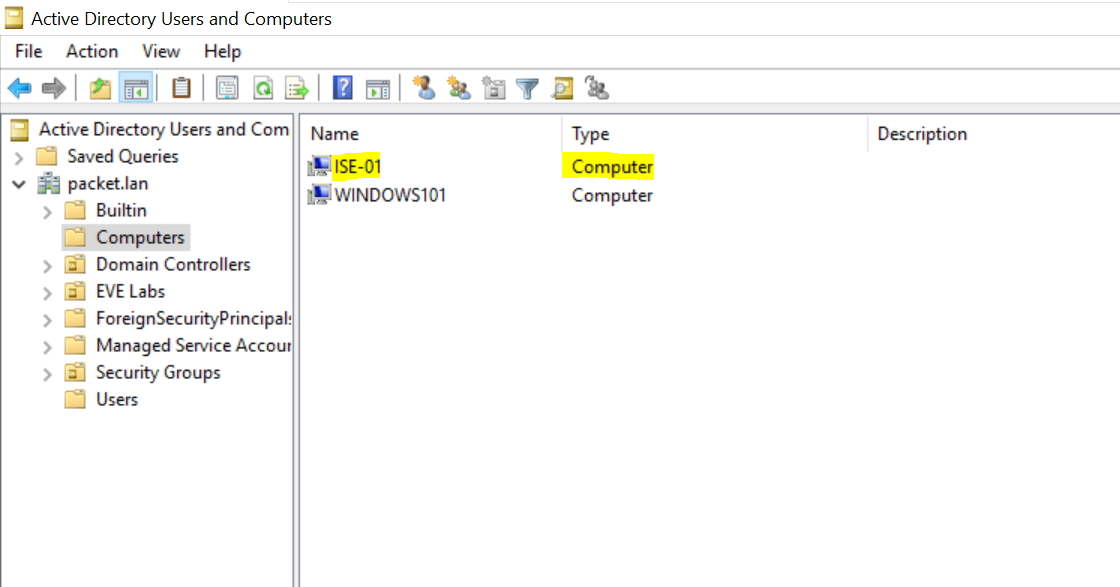Click Add to group toolbar icon
Image resolution: width=1120 pixels, height=587 pixels.
(x=596, y=88)
